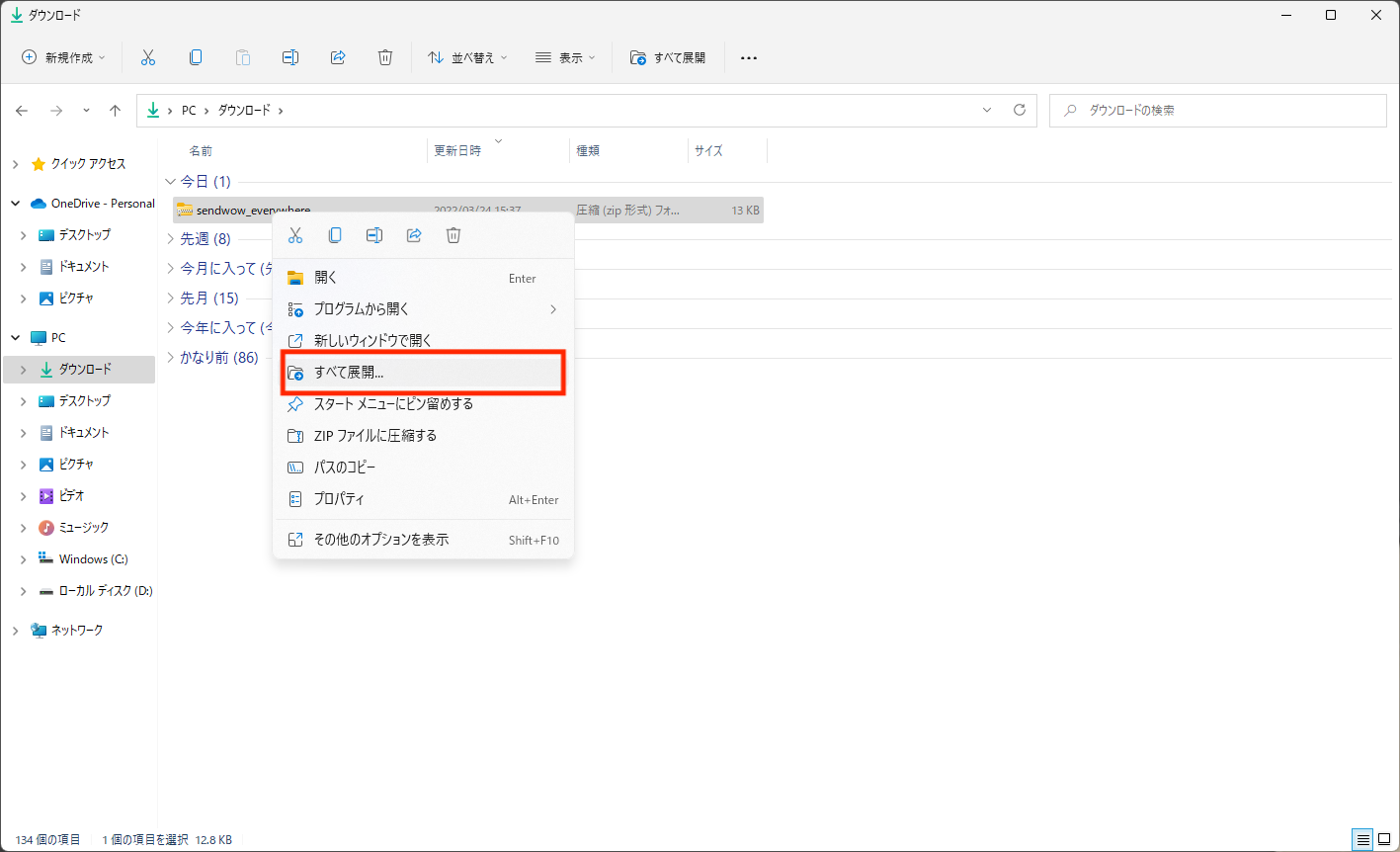Viewport: 1400px width, 852px height.
Task: Click Share icon in context menu
Action: click(x=414, y=235)
